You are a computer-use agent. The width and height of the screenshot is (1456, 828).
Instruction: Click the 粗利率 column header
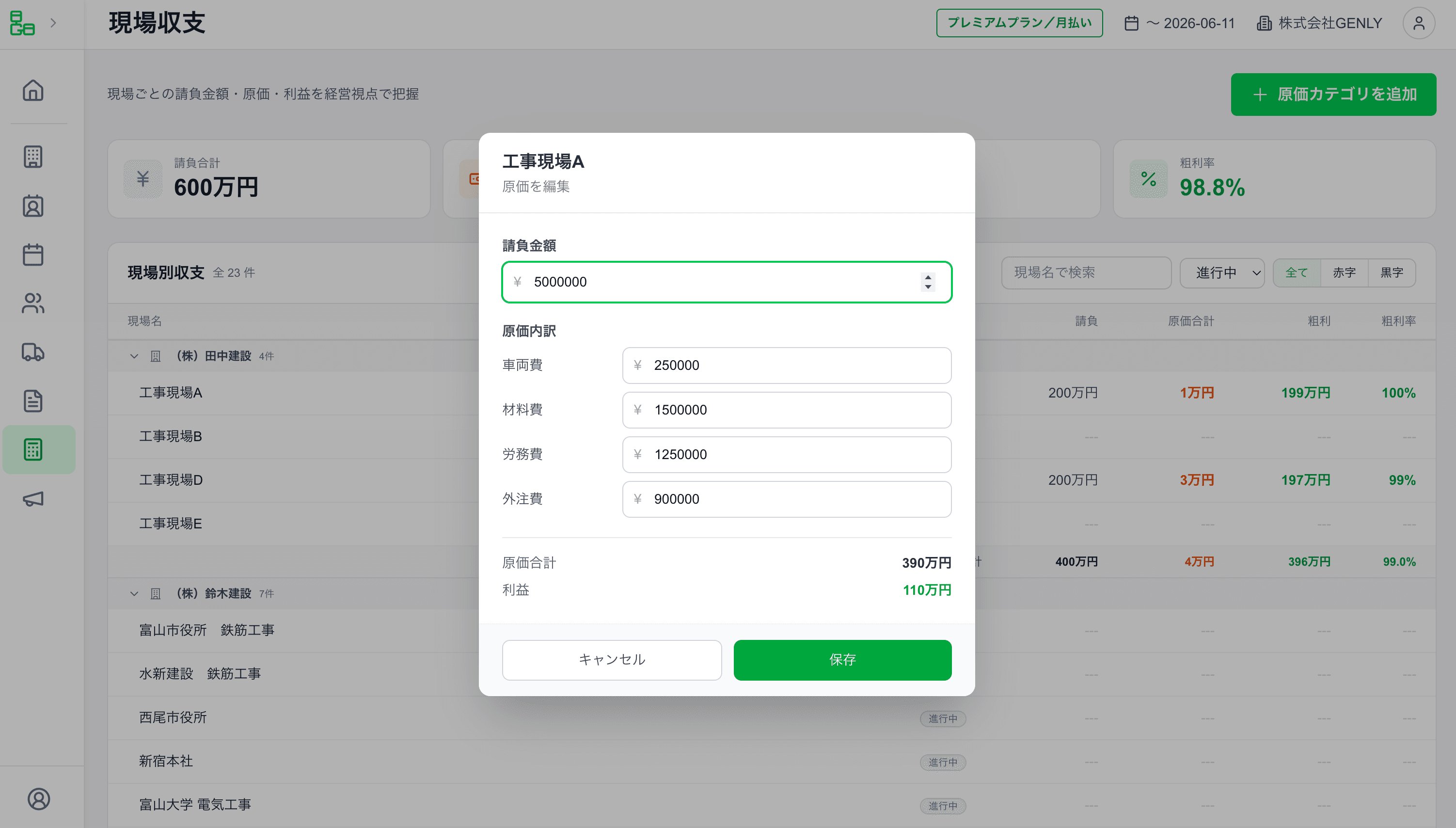[1399, 321]
